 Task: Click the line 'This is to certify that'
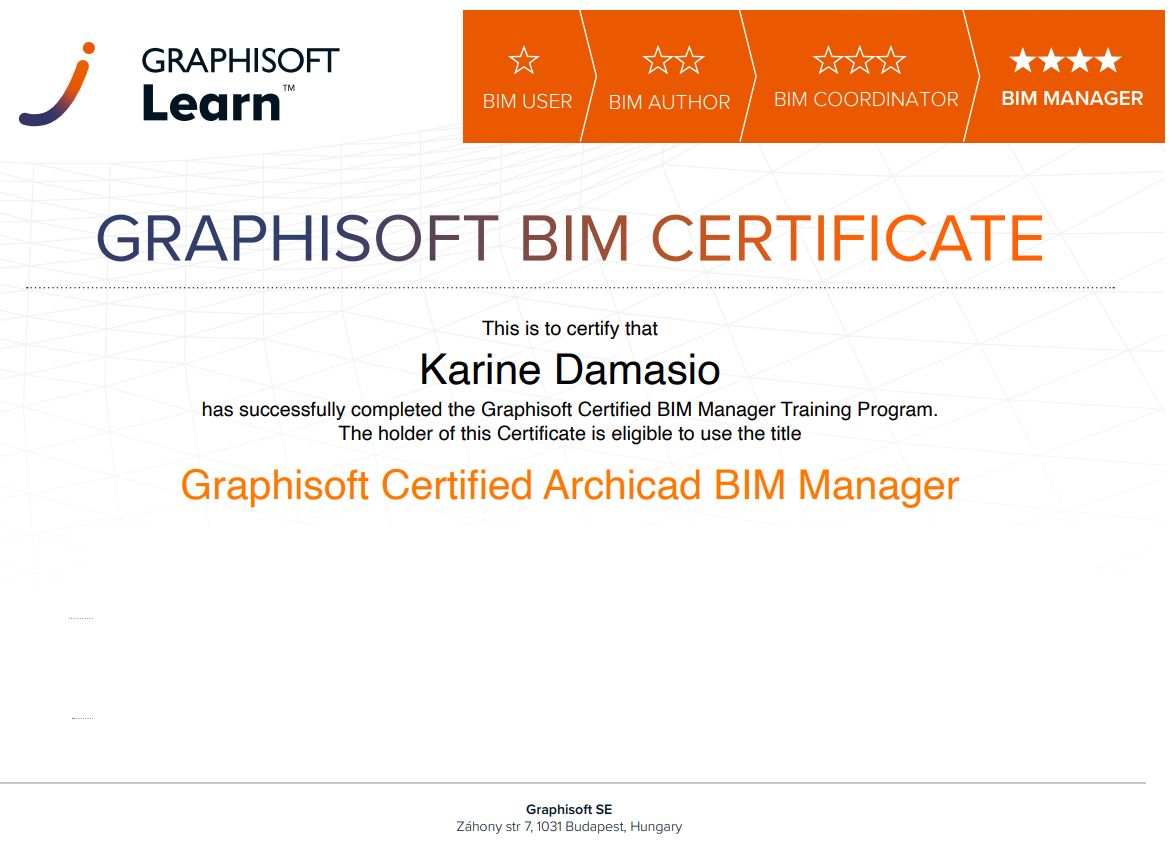coord(570,328)
